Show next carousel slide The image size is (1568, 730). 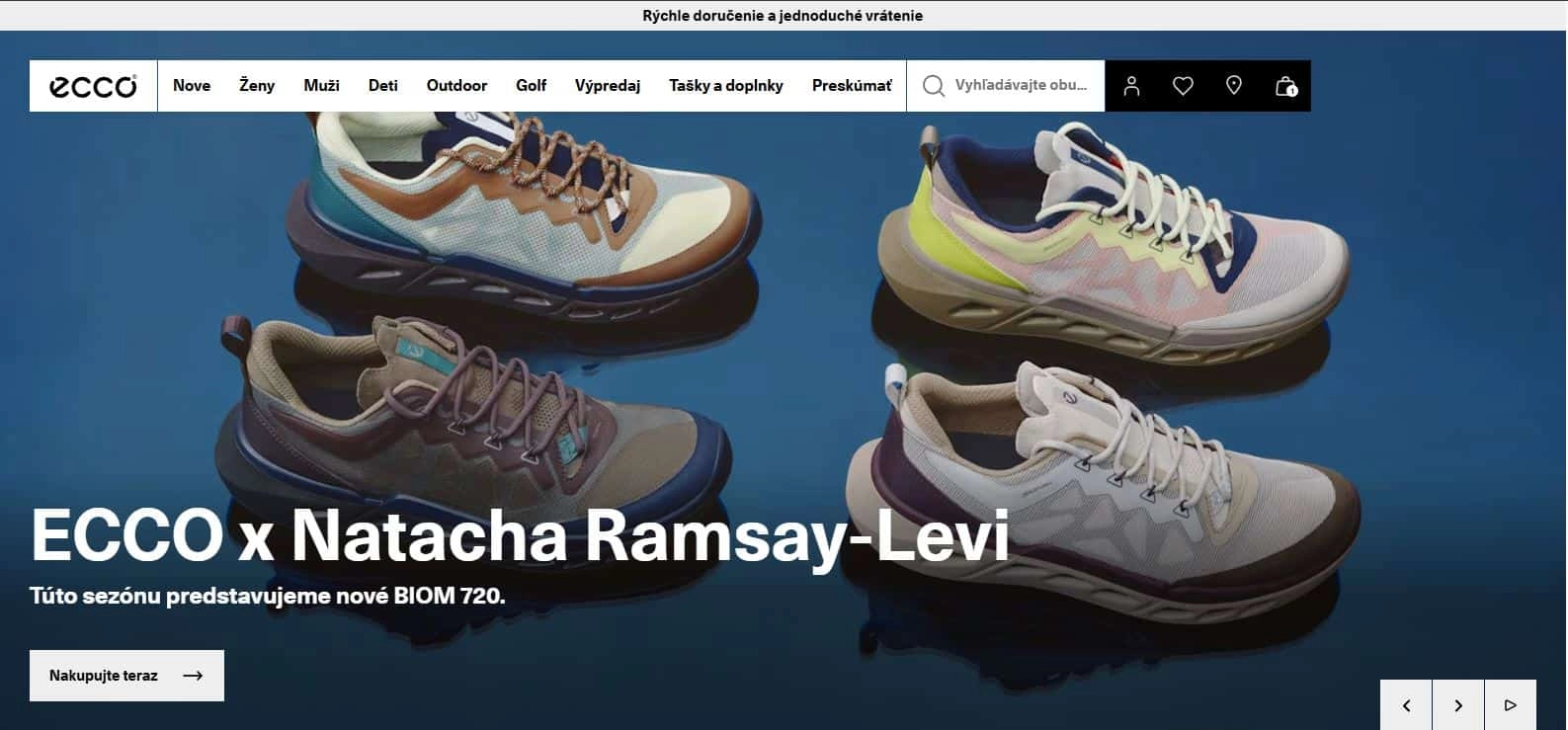point(1458,705)
